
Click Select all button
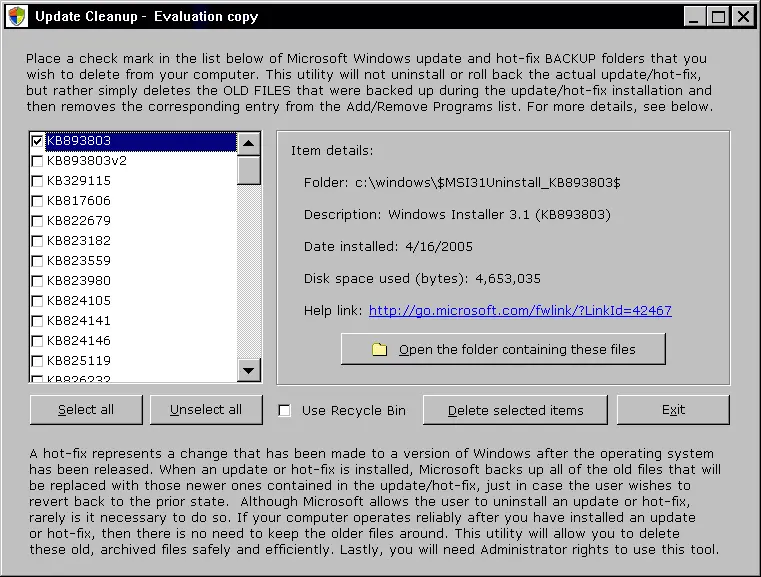[x=86, y=410]
